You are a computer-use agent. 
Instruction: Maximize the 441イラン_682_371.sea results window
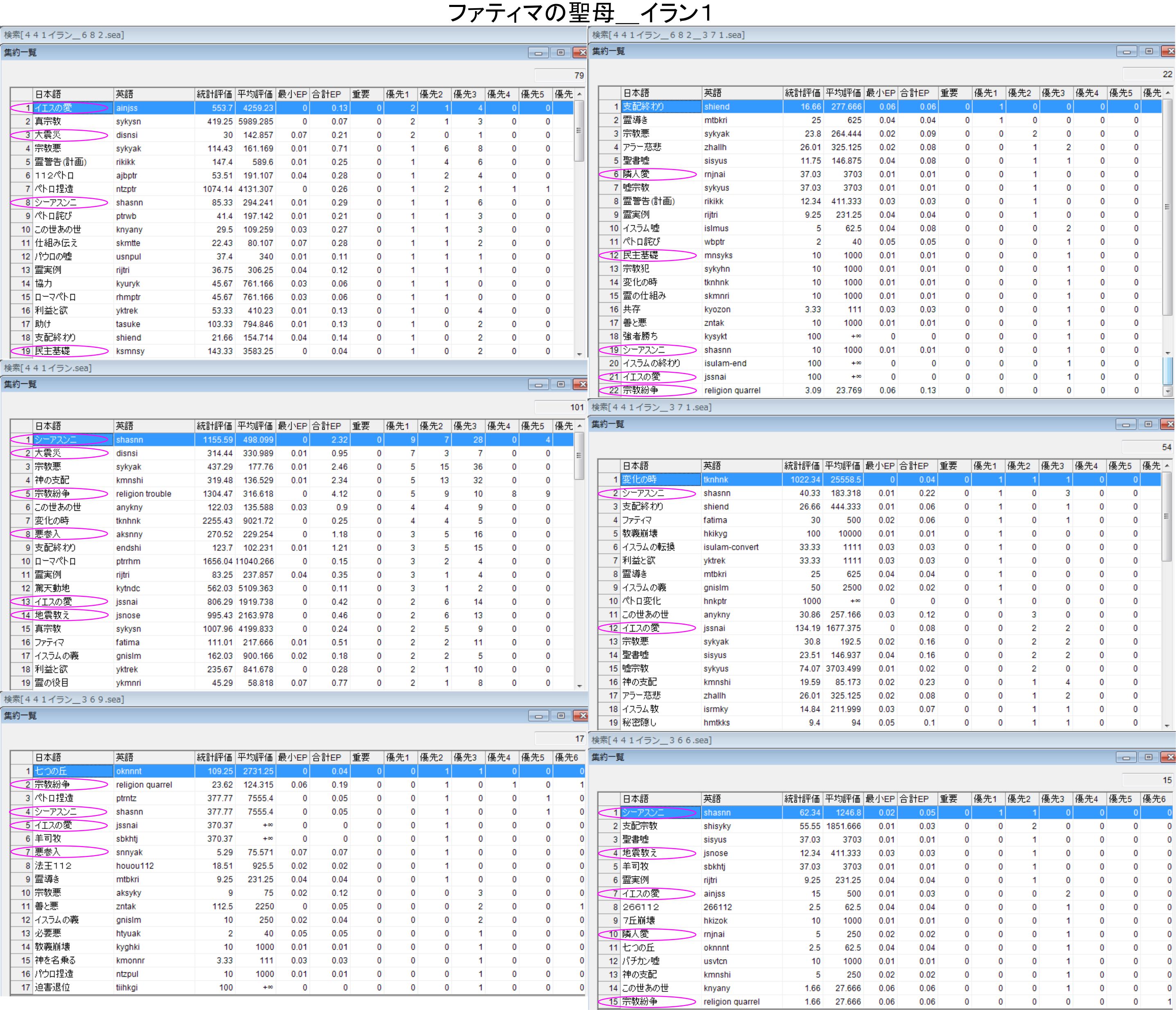click(1148, 52)
